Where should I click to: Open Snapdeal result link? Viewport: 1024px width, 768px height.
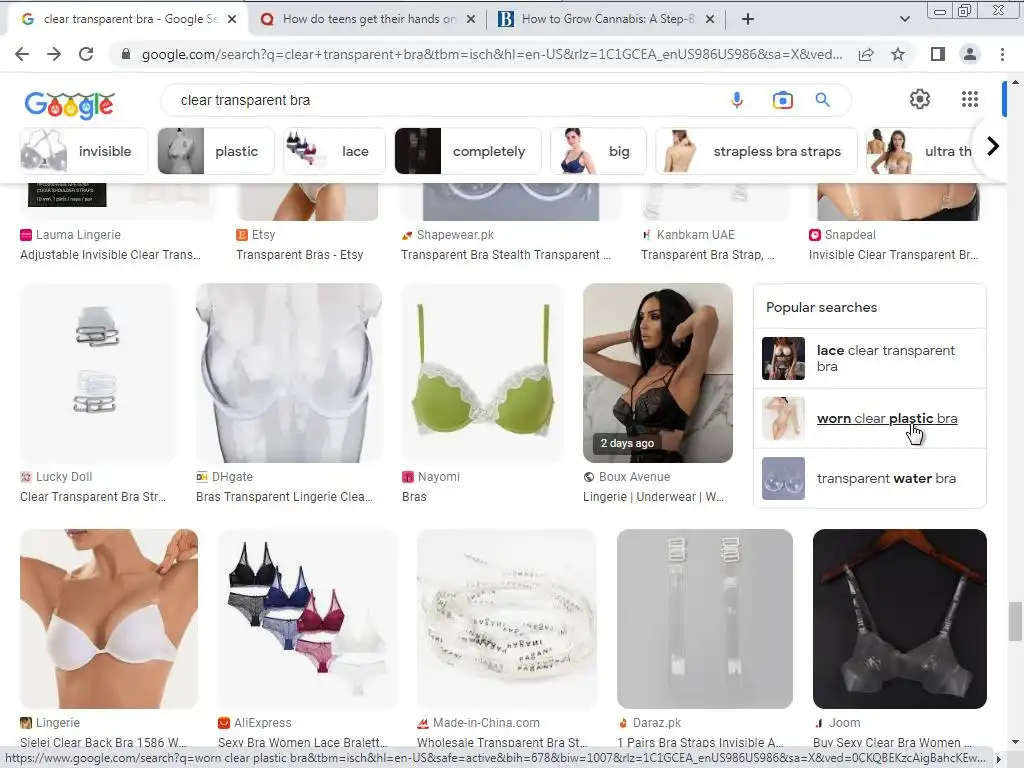pyautogui.click(x=894, y=255)
